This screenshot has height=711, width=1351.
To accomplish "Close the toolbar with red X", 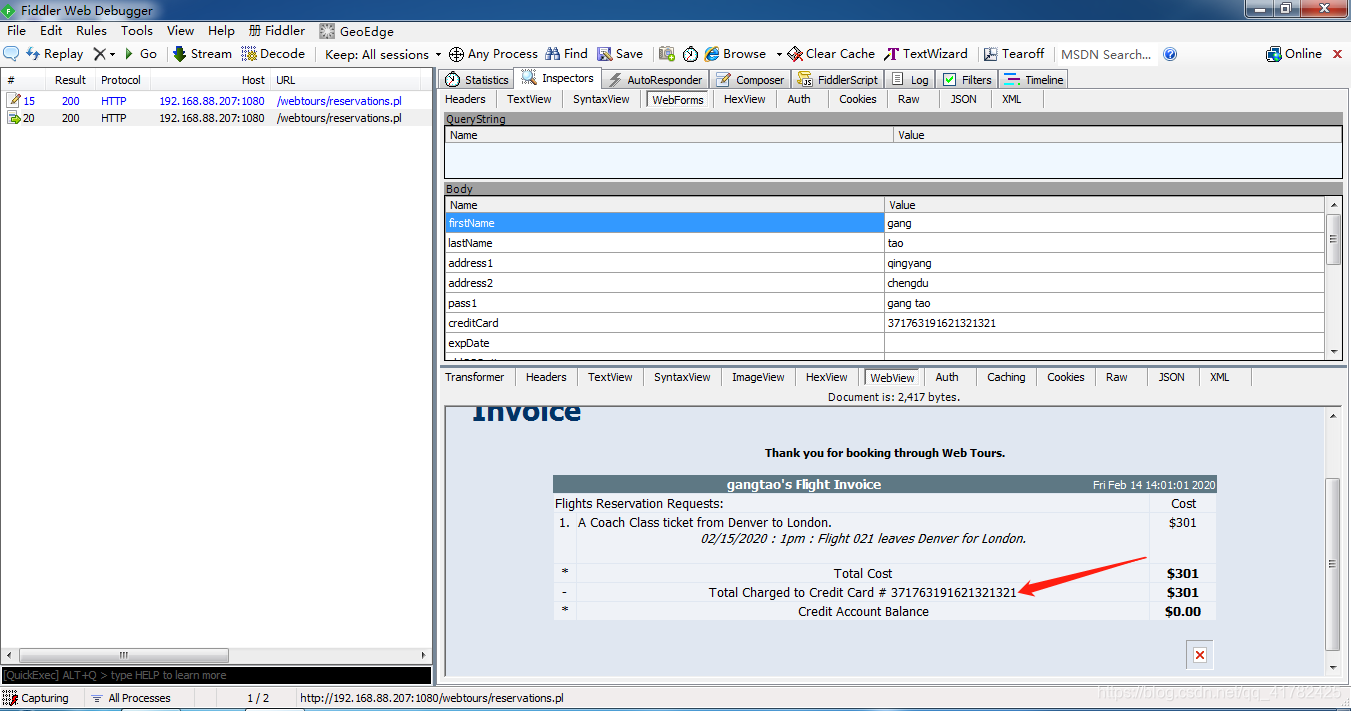I will pos(1338,53).
